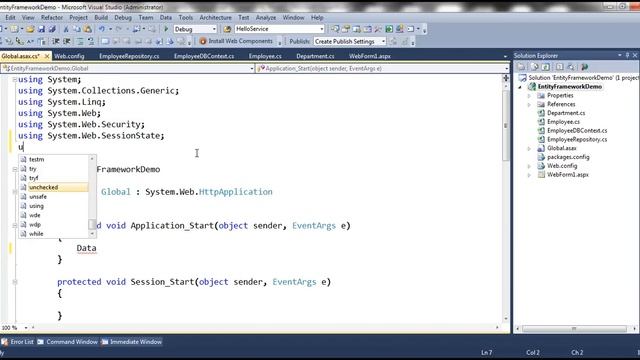Image resolution: width=640 pixels, height=360 pixels.
Task: Open the Immediate Window
Action: (x=136, y=342)
